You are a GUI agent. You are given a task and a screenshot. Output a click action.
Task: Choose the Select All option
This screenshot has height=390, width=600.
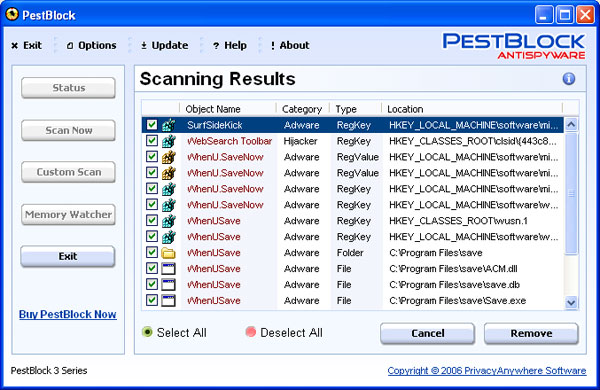174,332
